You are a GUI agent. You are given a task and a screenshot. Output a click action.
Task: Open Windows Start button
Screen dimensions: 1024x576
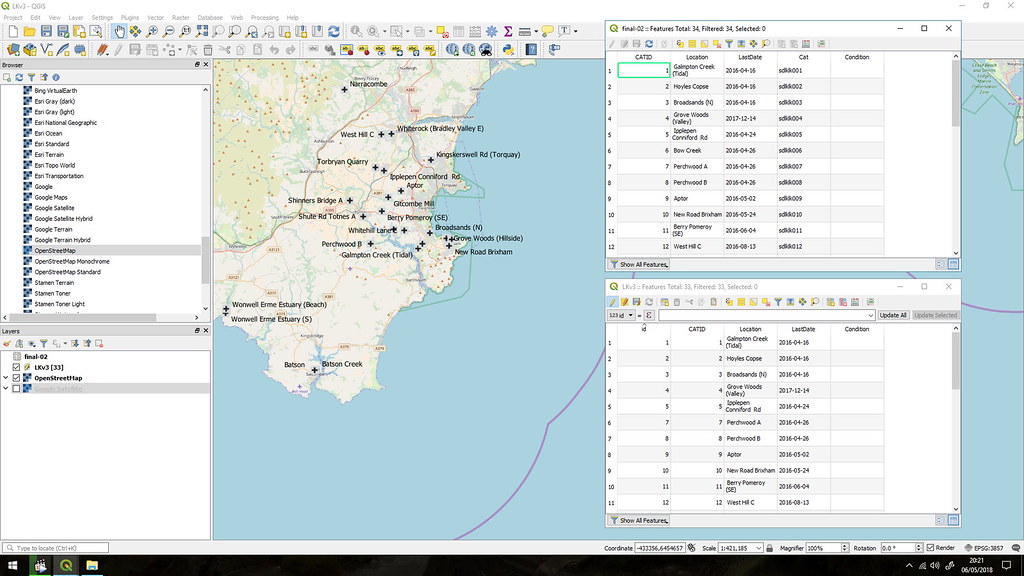coord(12,566)
